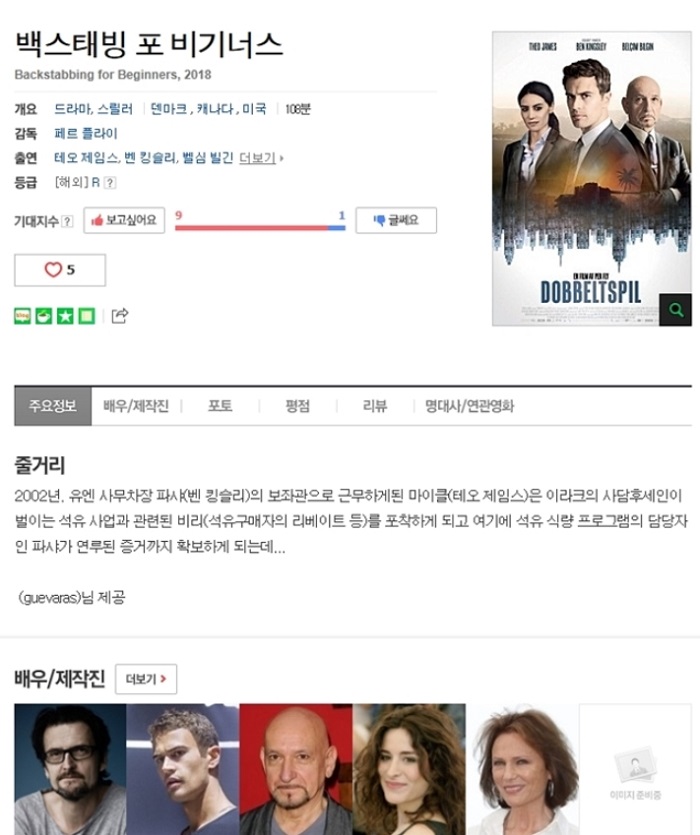Viewport: 700px width, 835px height.
Task: Click the green cafe cup share icon
Action: point(44,316)
